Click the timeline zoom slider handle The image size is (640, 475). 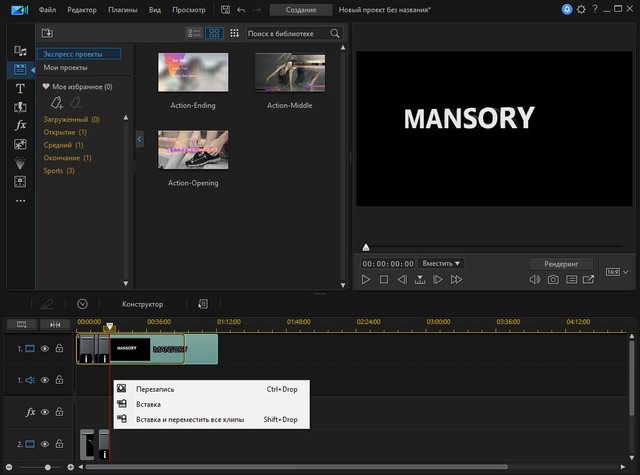pyautogui.click(x=47, y=467)
